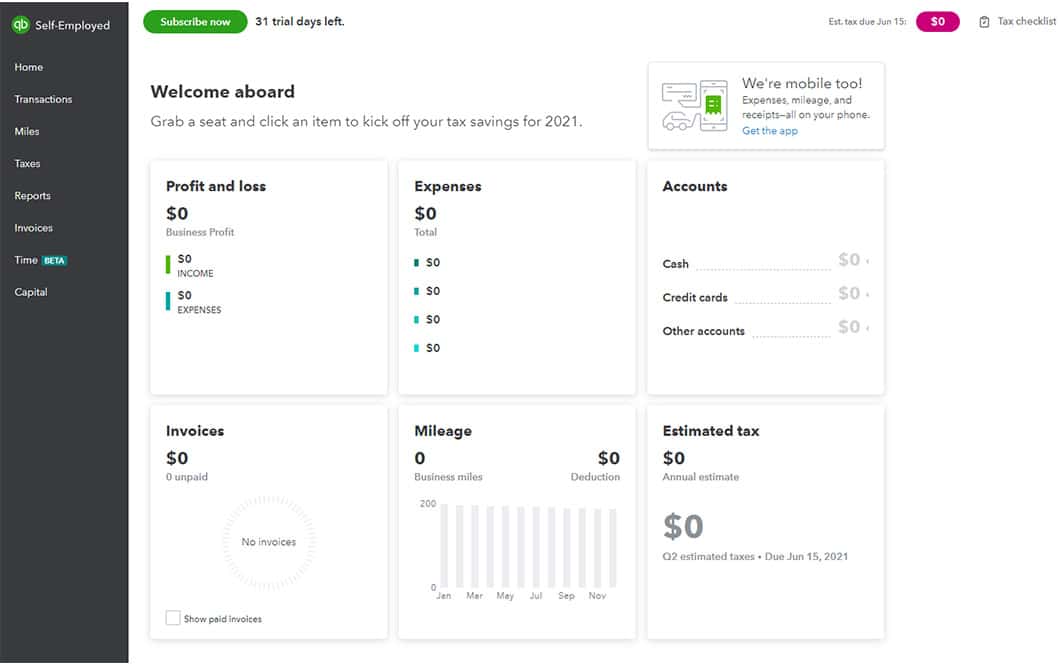The height and width of the screenshot is (664, 1060).
Task: Open the Expenses card title
Action: [448, 186]
